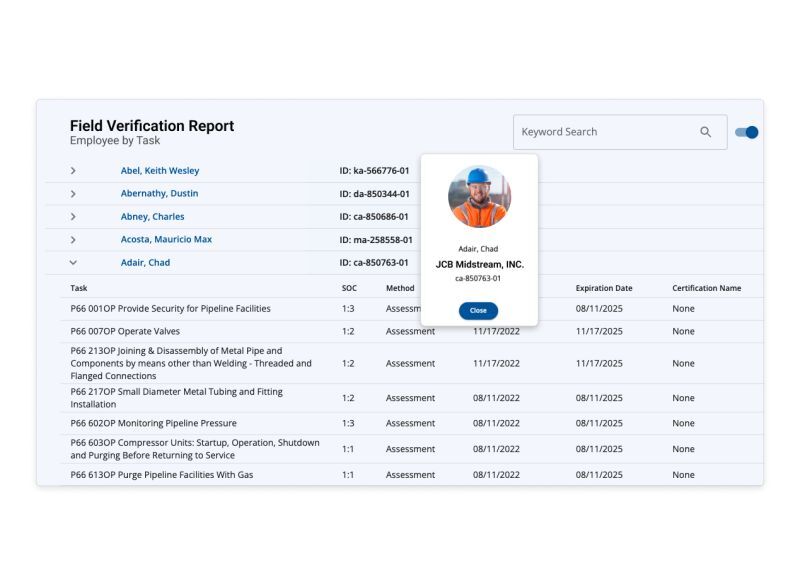
Task: Click Chad Adair's profile photo
Action: tap(479, 197)
